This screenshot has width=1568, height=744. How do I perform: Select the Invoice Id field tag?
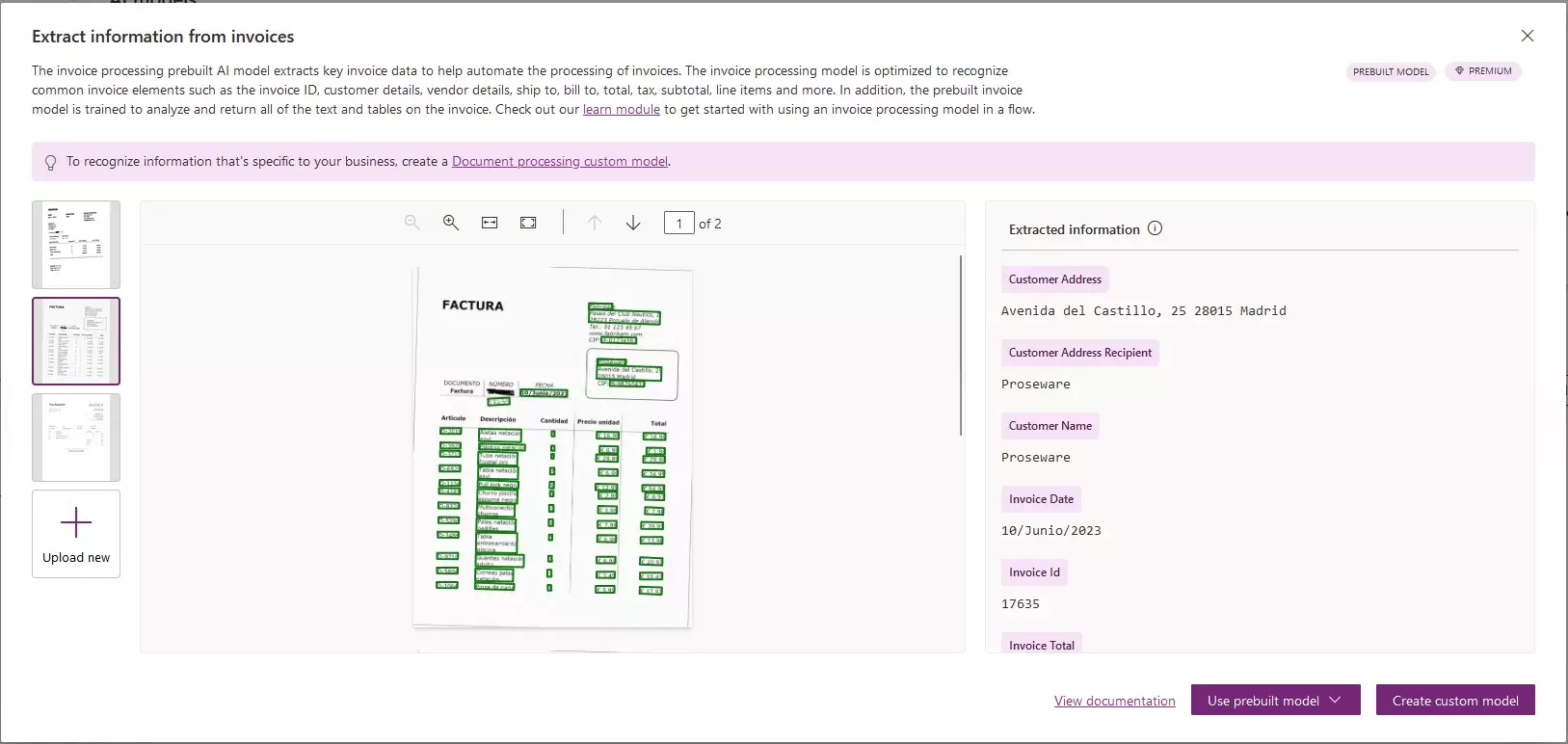click(x=1034, y=572)
